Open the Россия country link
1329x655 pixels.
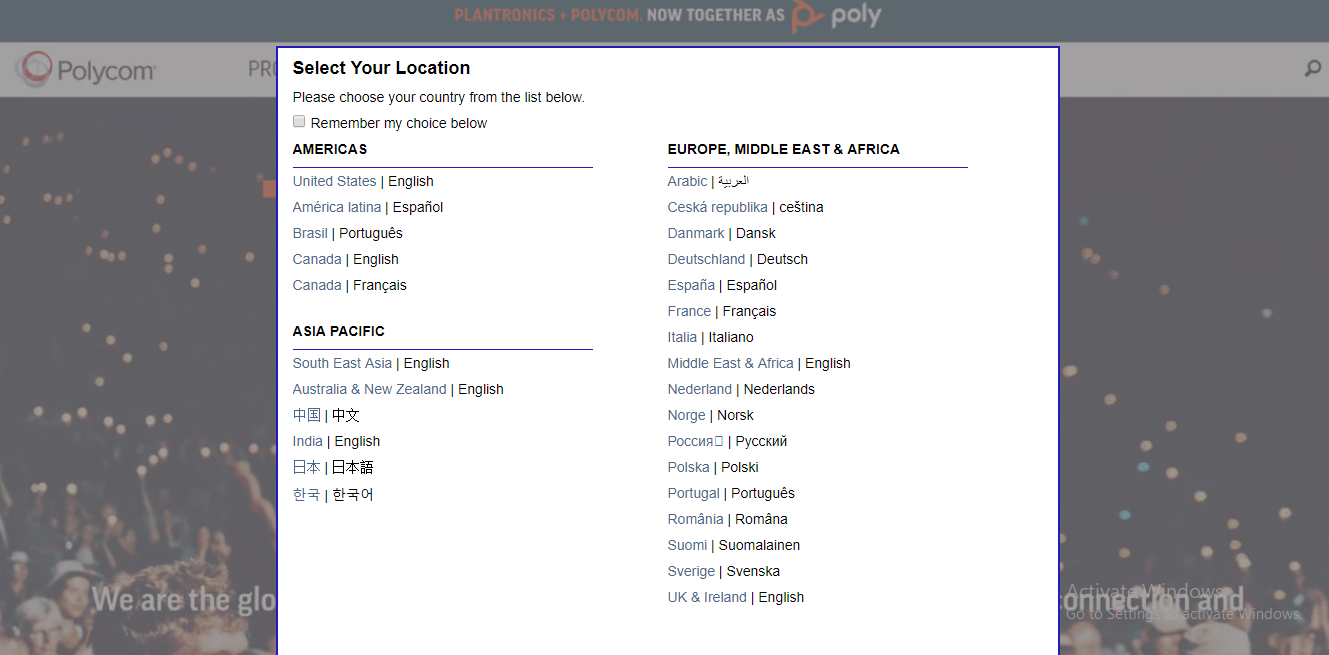695,441
